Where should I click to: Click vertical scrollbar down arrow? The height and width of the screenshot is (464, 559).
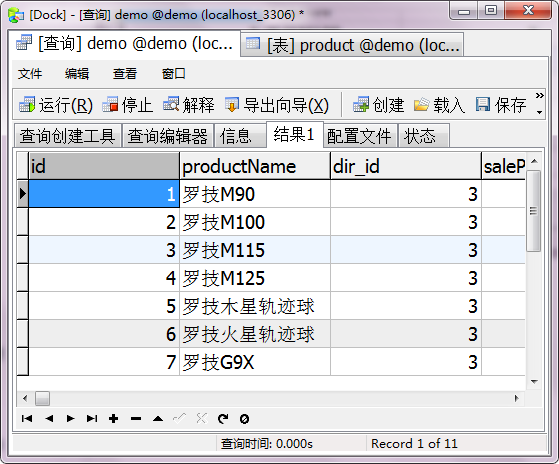pyautogui.click(x=534, y=382)
